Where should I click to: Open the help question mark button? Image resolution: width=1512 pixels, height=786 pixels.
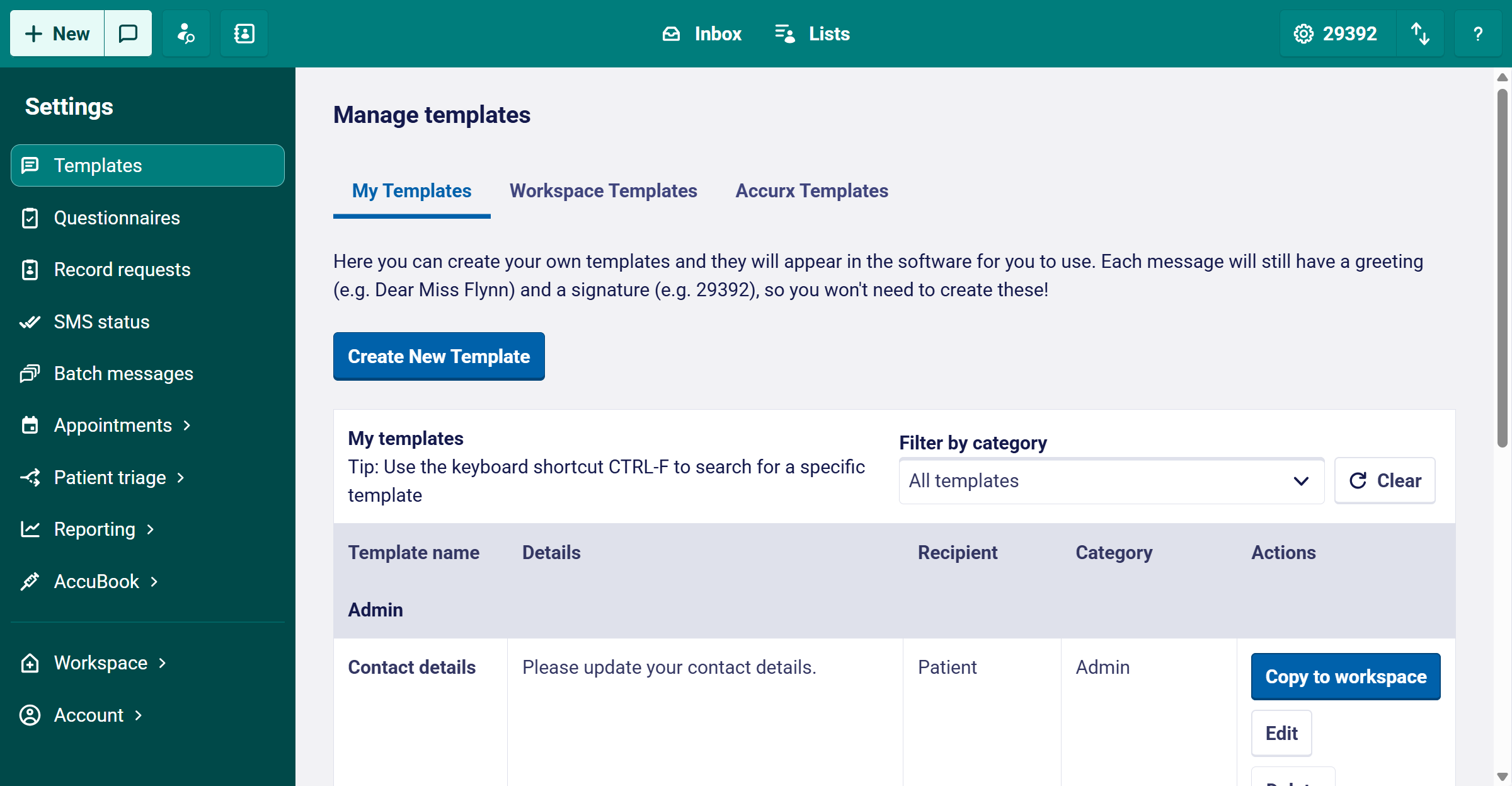click(1478, 33)
